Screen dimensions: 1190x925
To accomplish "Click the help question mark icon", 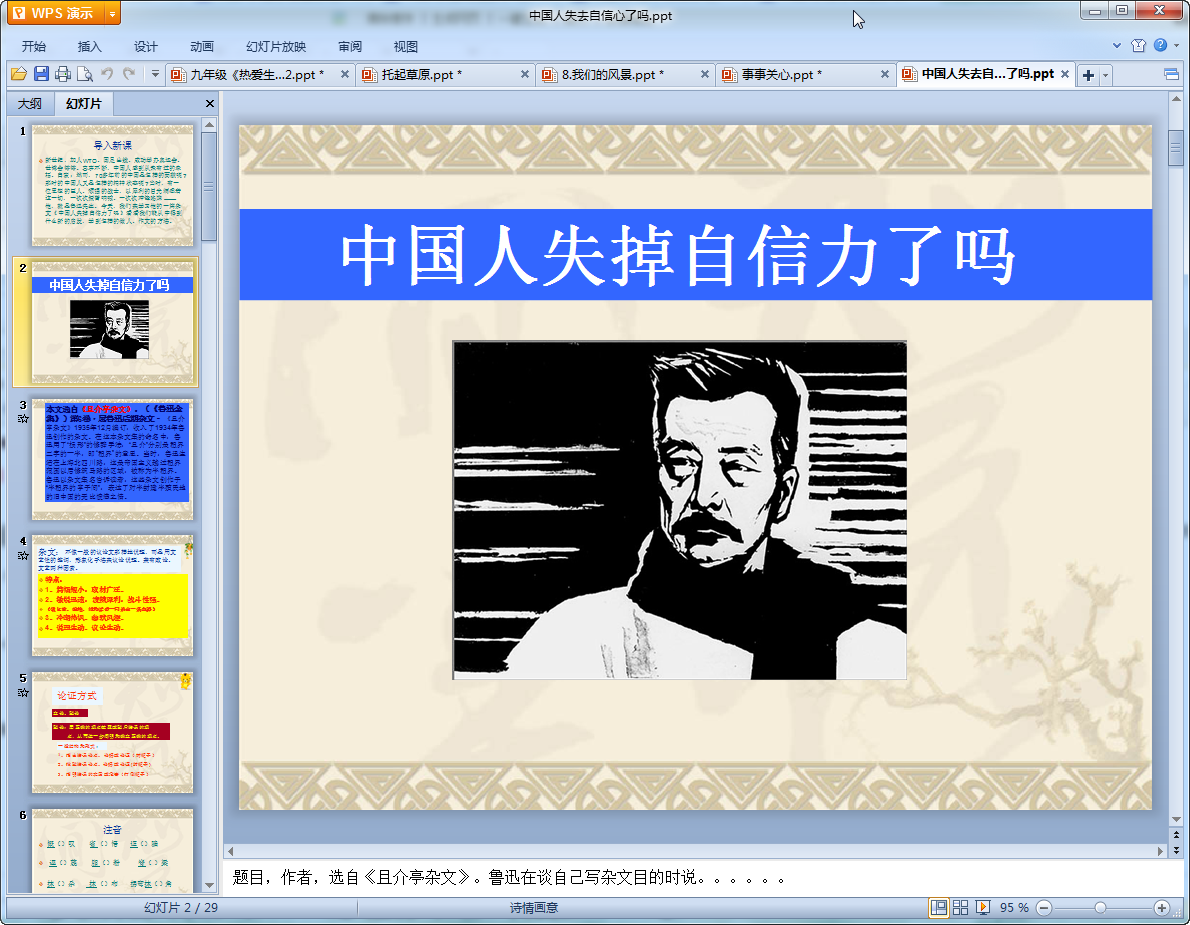I will (x=1160, y=46).
